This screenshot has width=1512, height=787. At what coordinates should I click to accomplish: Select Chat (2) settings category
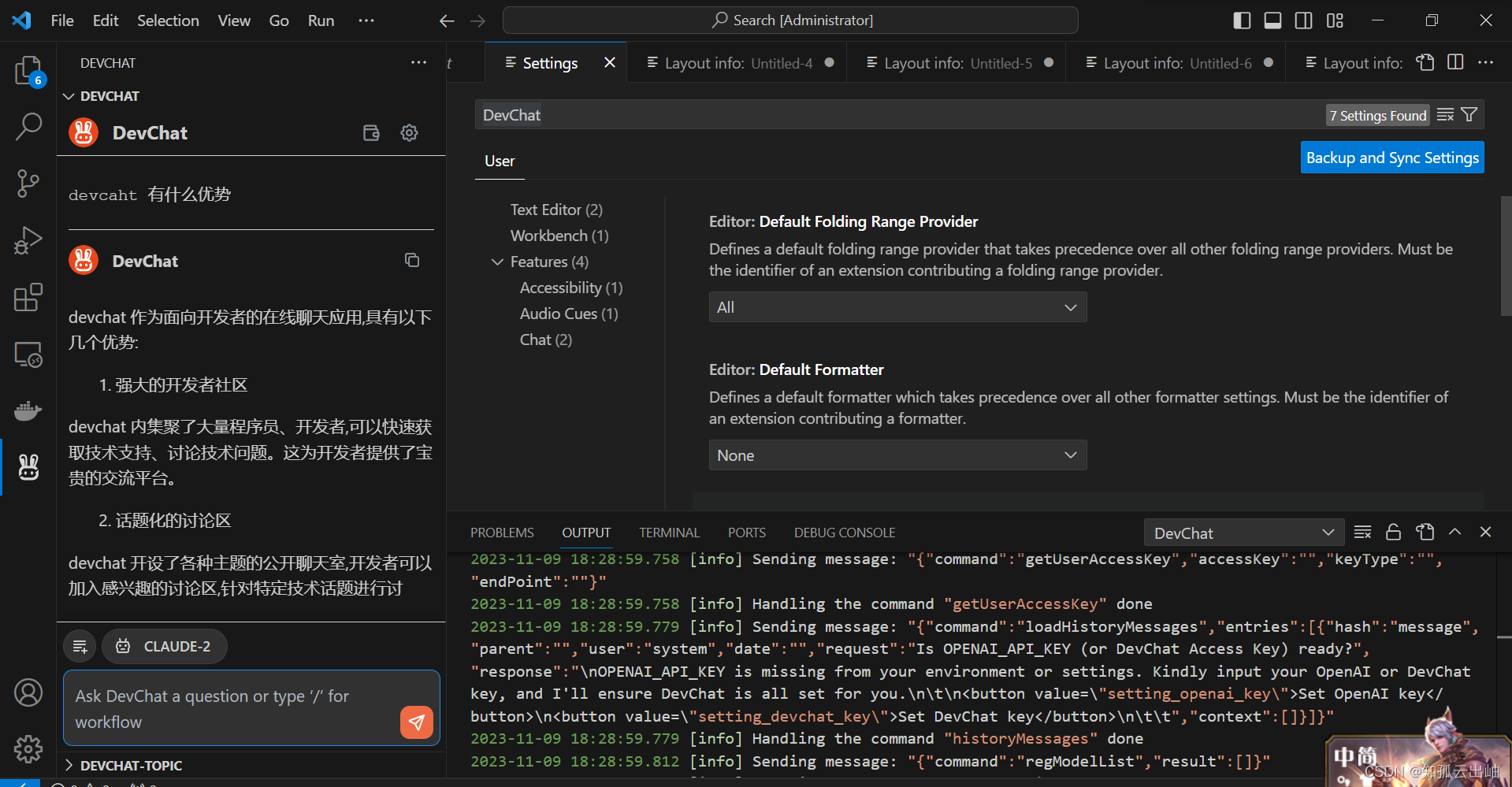[546, 340]
